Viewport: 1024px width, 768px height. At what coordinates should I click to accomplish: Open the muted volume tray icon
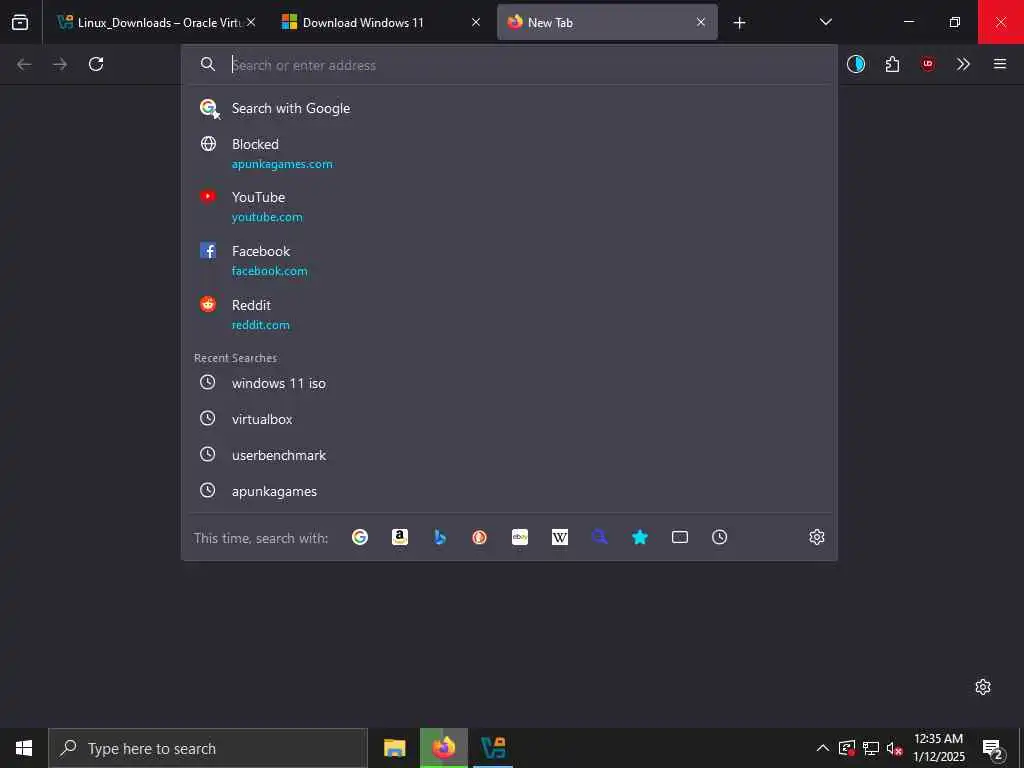(x=895, y=748)
